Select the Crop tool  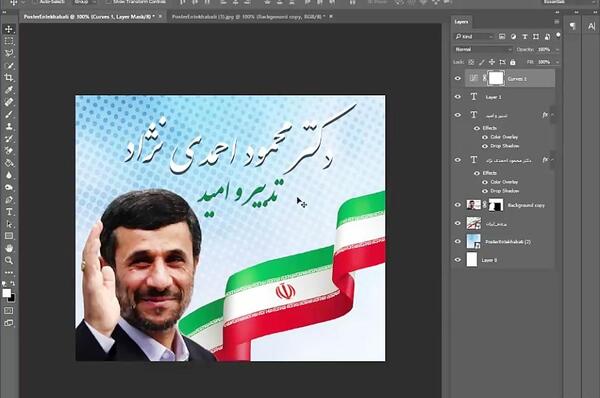pyautogui.click(x=9, y=78)
